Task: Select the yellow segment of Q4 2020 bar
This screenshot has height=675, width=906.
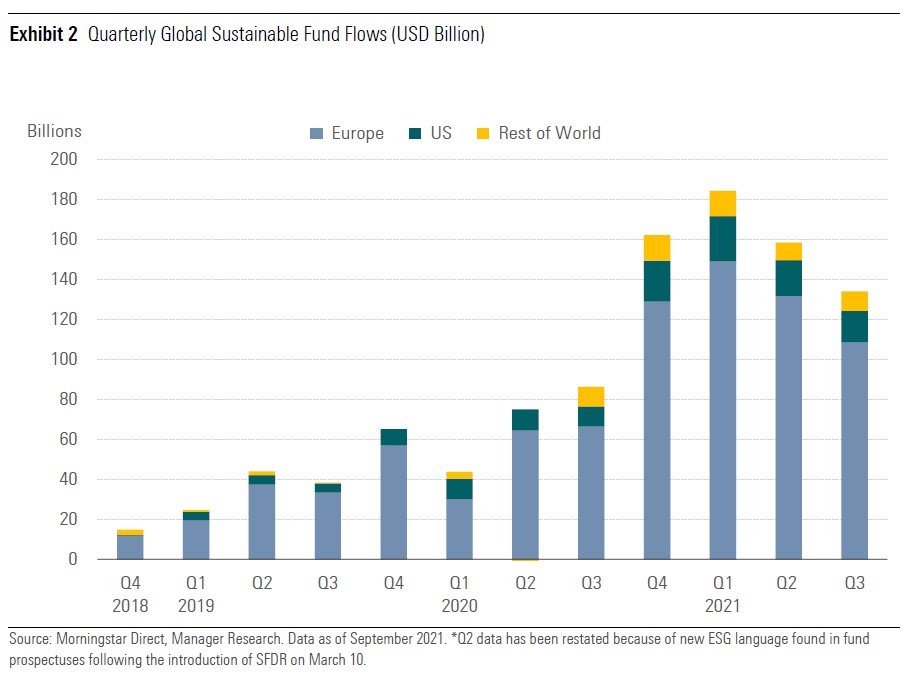Action: point(657,248)
